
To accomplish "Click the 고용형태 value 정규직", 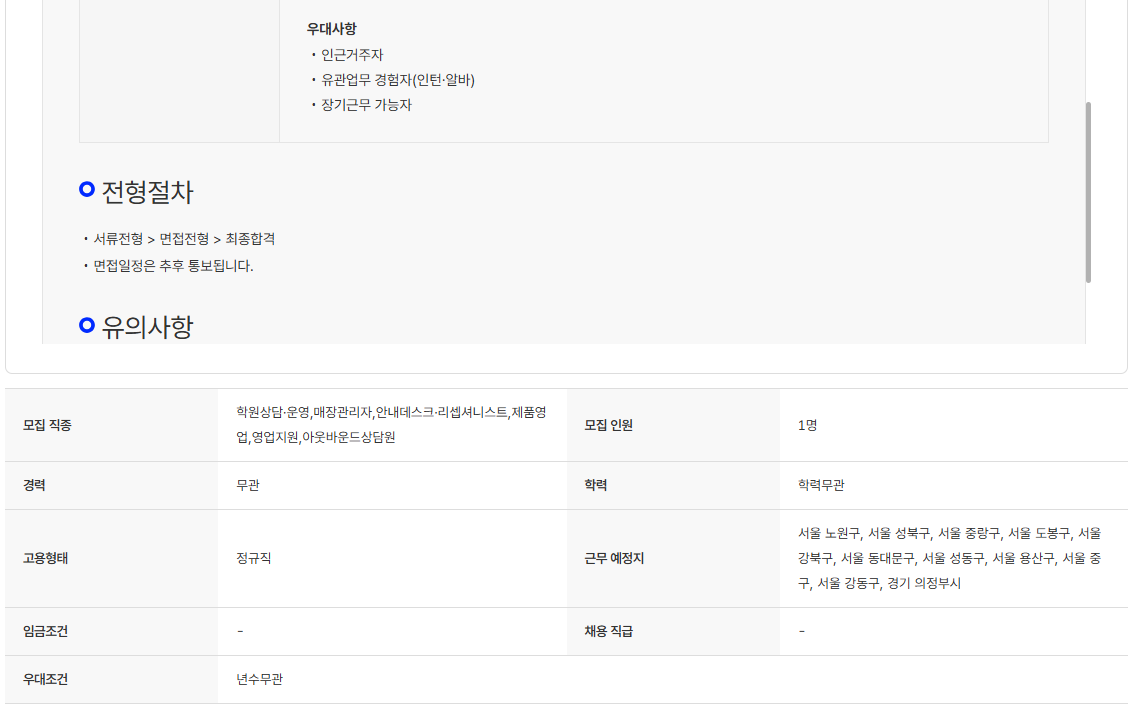I will [x=247, y=558].
